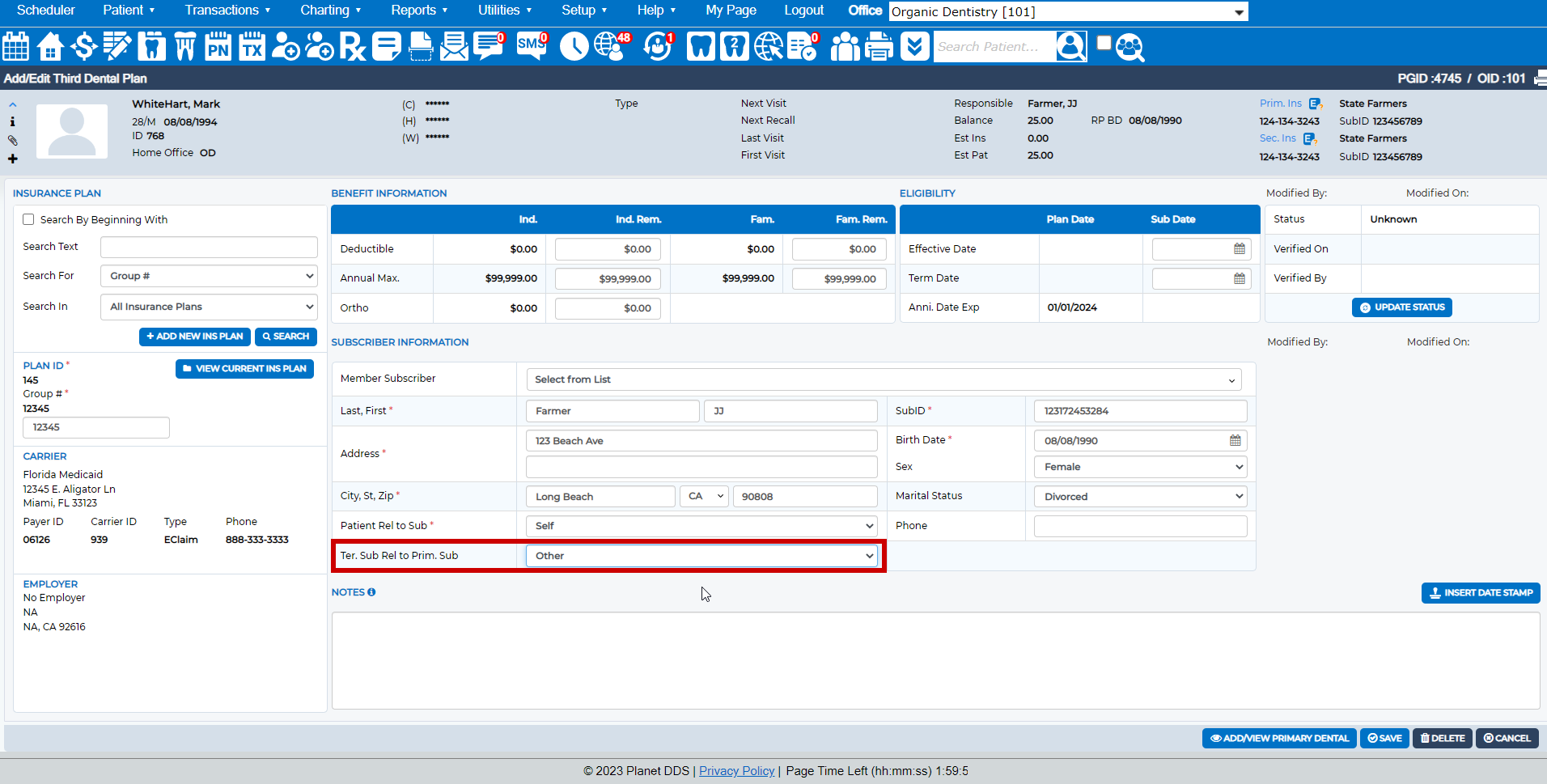Click the printer icon in toolbar
This screenshot has height=784, width=1547.
click(879, 46)
